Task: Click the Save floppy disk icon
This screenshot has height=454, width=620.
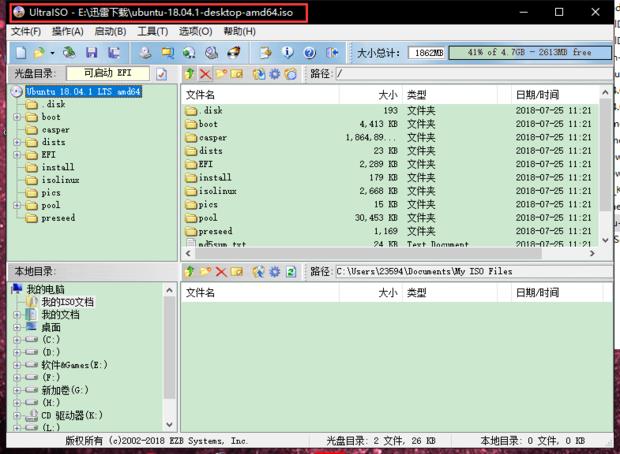Action: point(92,53)
